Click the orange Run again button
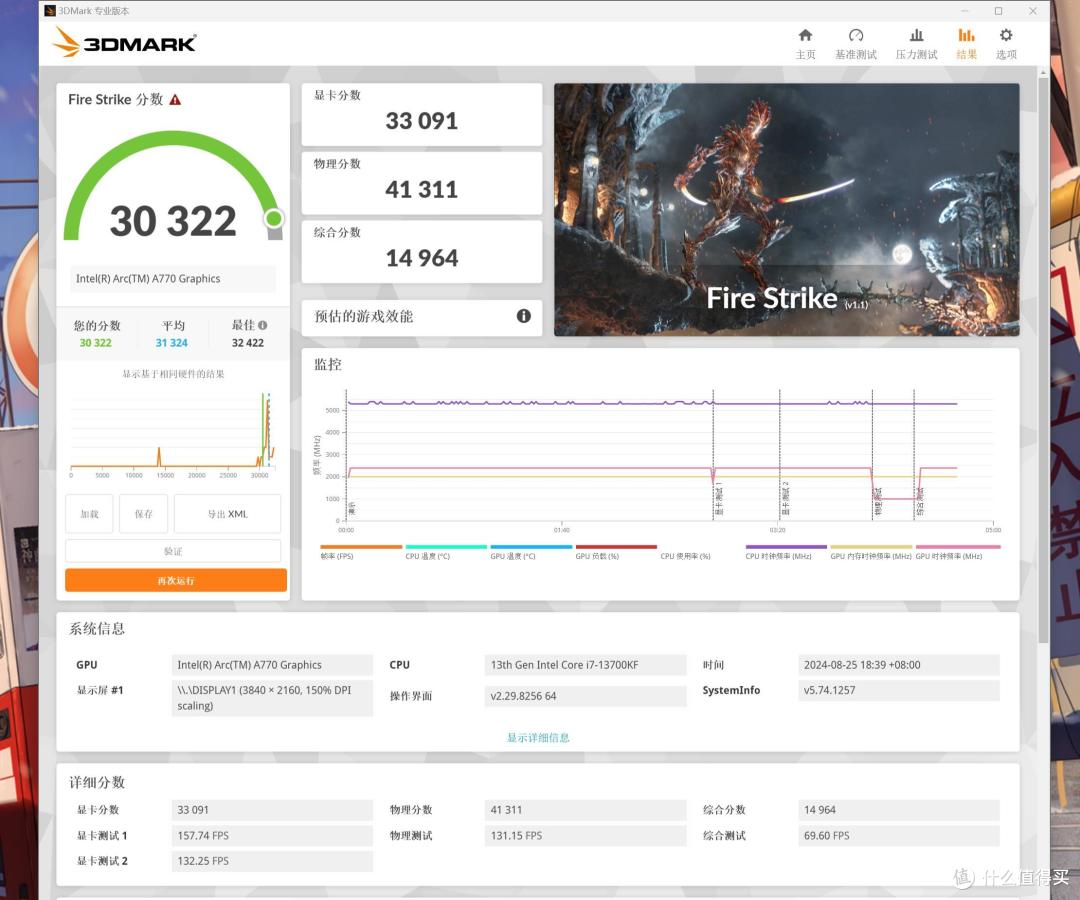Image resolution: width=1080 pixels, height=900 pixels. (176, 580)
